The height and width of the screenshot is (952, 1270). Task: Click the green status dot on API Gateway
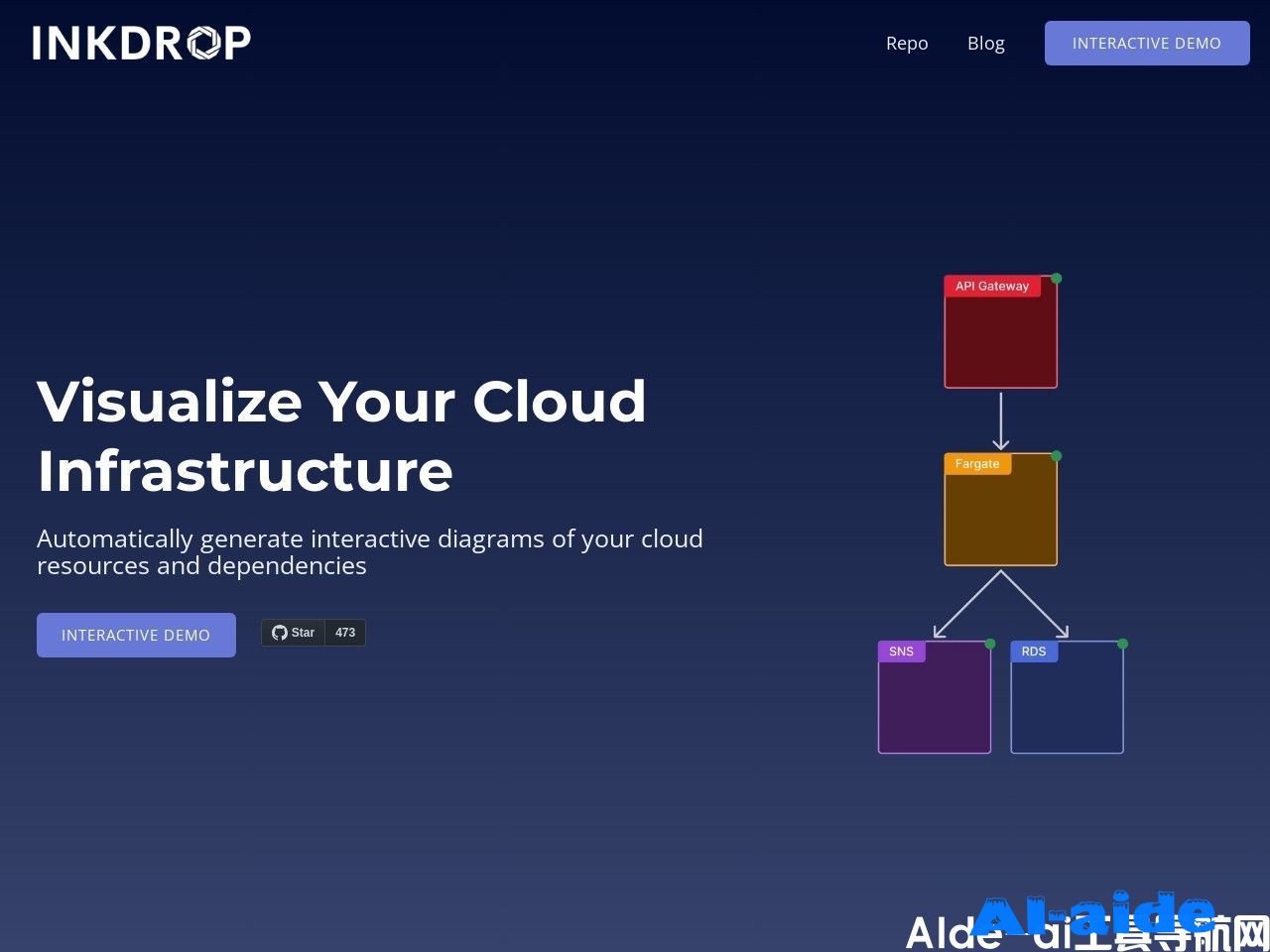[1057, 279]
